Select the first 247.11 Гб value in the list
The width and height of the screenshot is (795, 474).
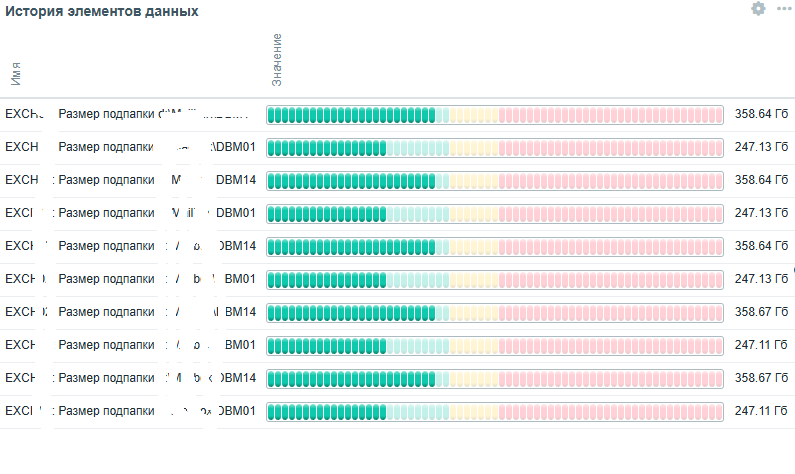pyautogui.click(x=760, y=345)
